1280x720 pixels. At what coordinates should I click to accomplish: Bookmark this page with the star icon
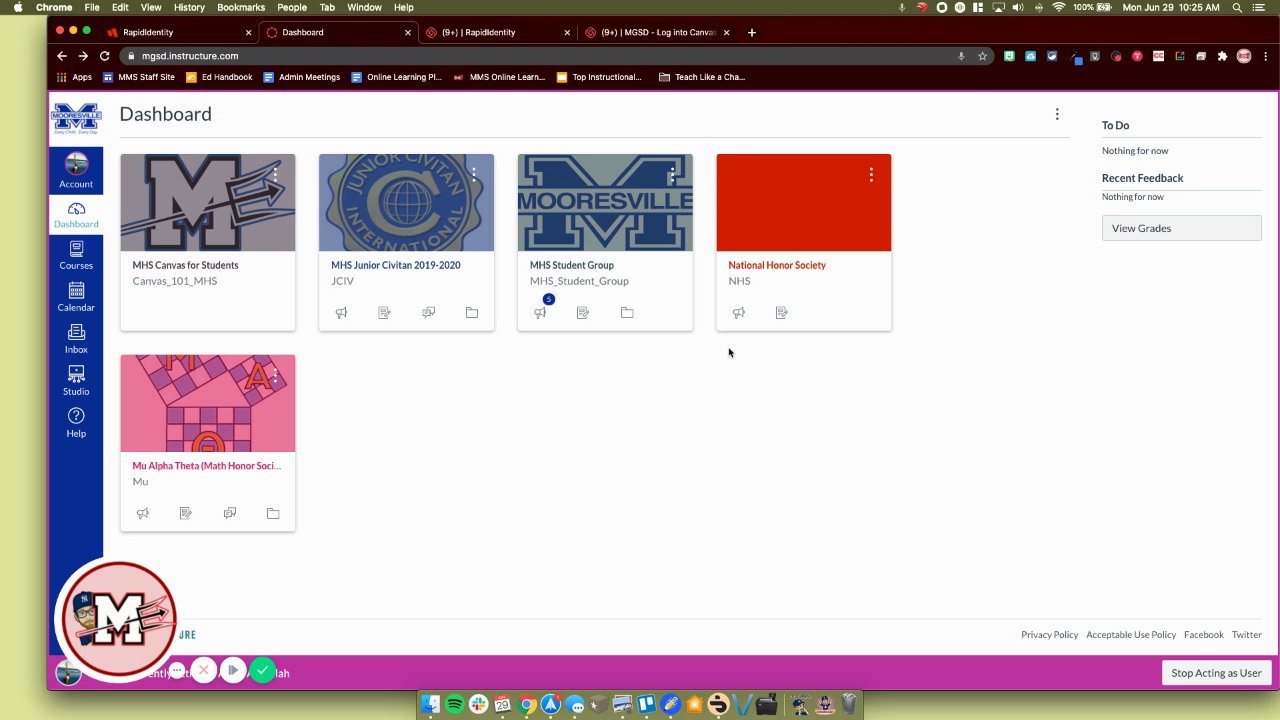982,56
